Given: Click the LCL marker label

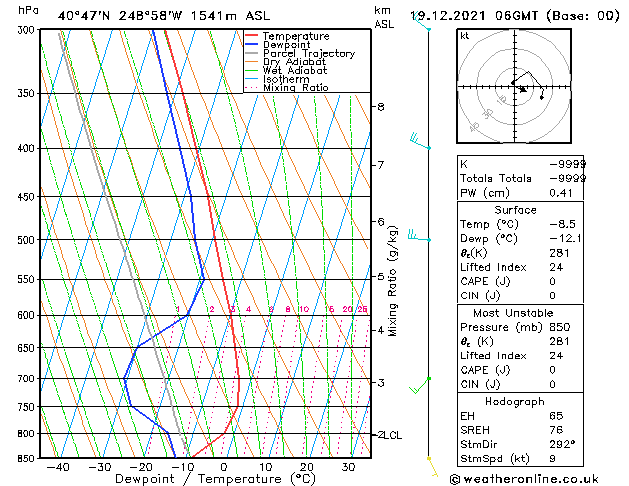Looking at the screenshot, I should tap(392, 435).
